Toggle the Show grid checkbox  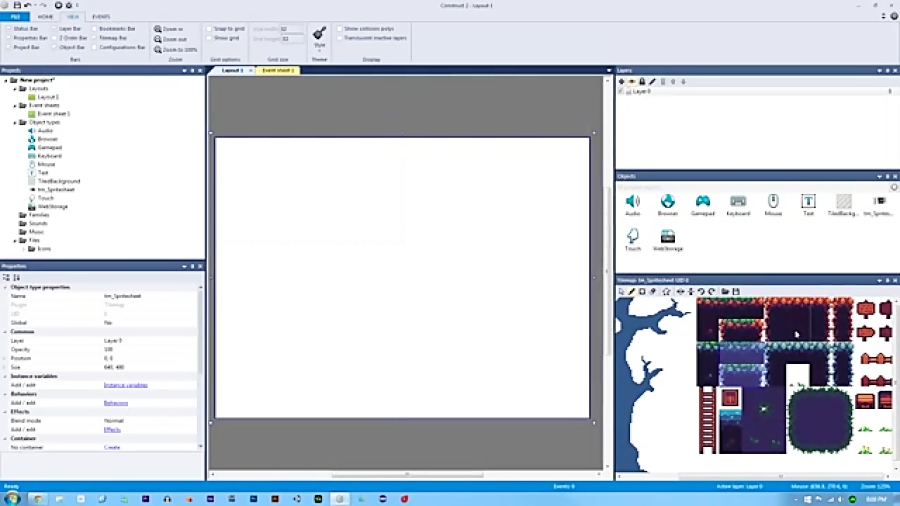(x=209, y=38)
